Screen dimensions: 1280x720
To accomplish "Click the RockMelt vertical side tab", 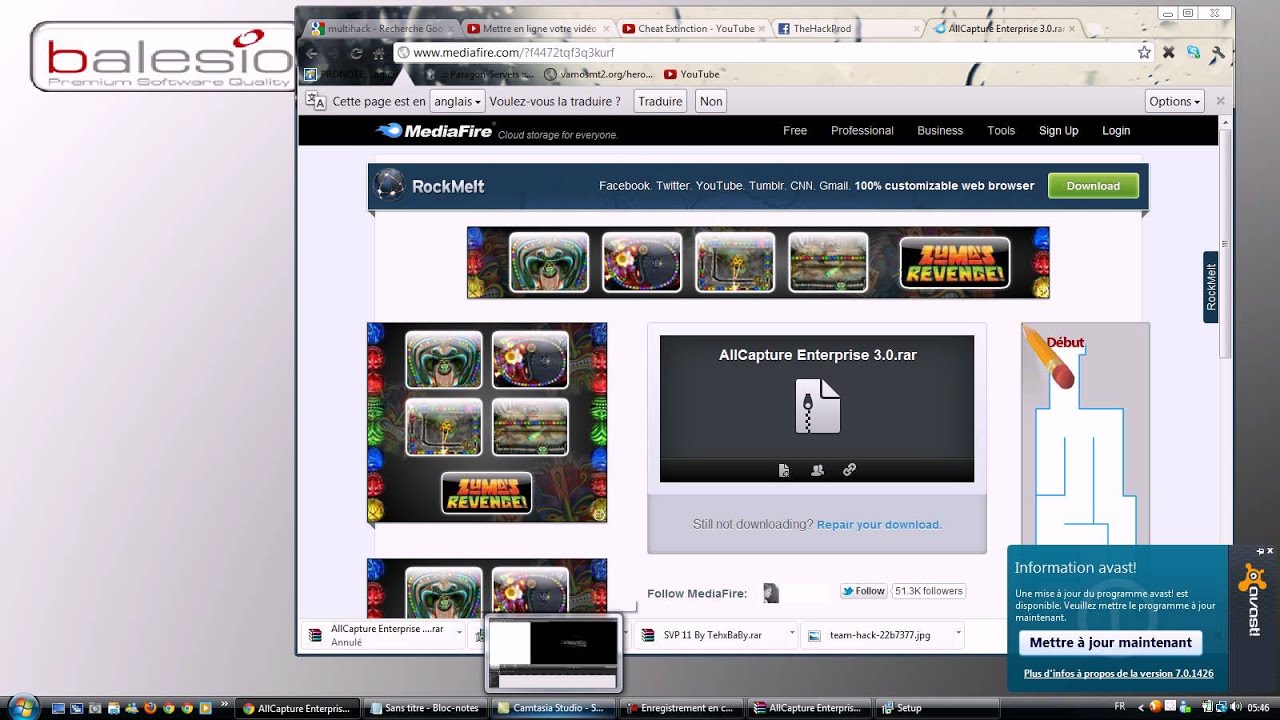I will point(1211,287).
